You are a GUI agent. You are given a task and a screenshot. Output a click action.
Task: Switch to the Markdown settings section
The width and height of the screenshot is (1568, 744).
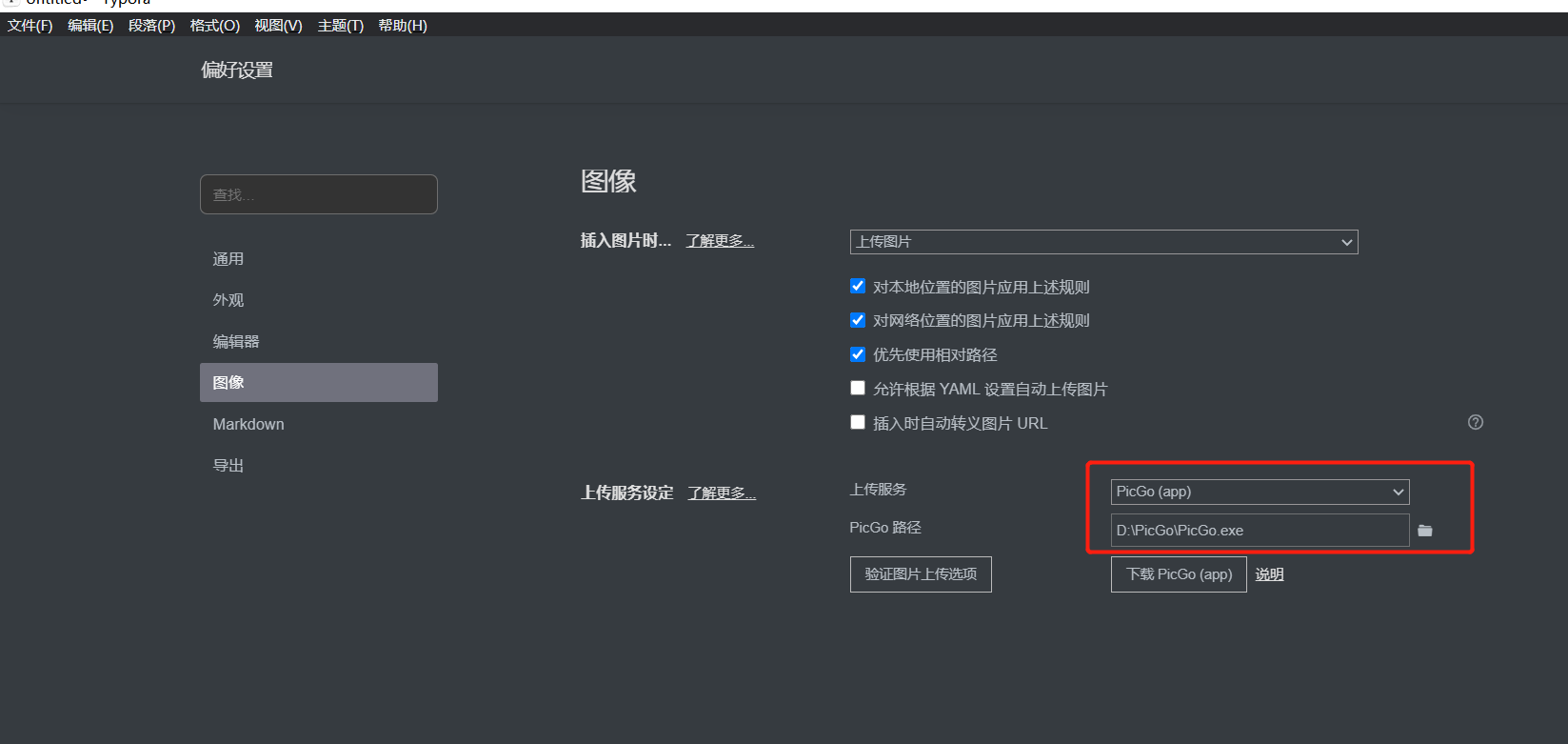click(x=248, y=424)
